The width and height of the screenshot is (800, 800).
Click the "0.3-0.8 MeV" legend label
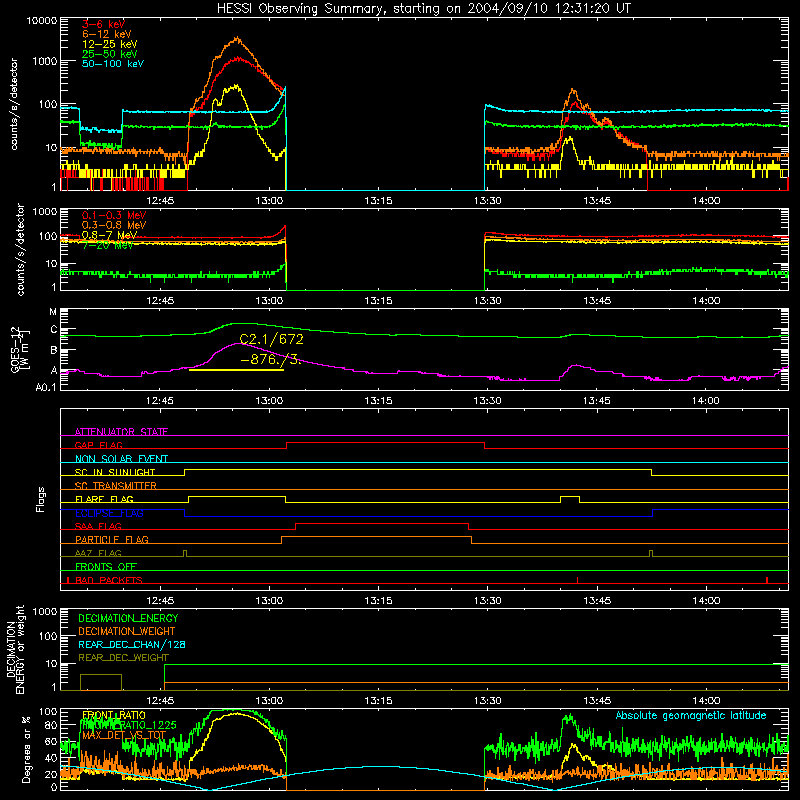[x=114, y=225]
